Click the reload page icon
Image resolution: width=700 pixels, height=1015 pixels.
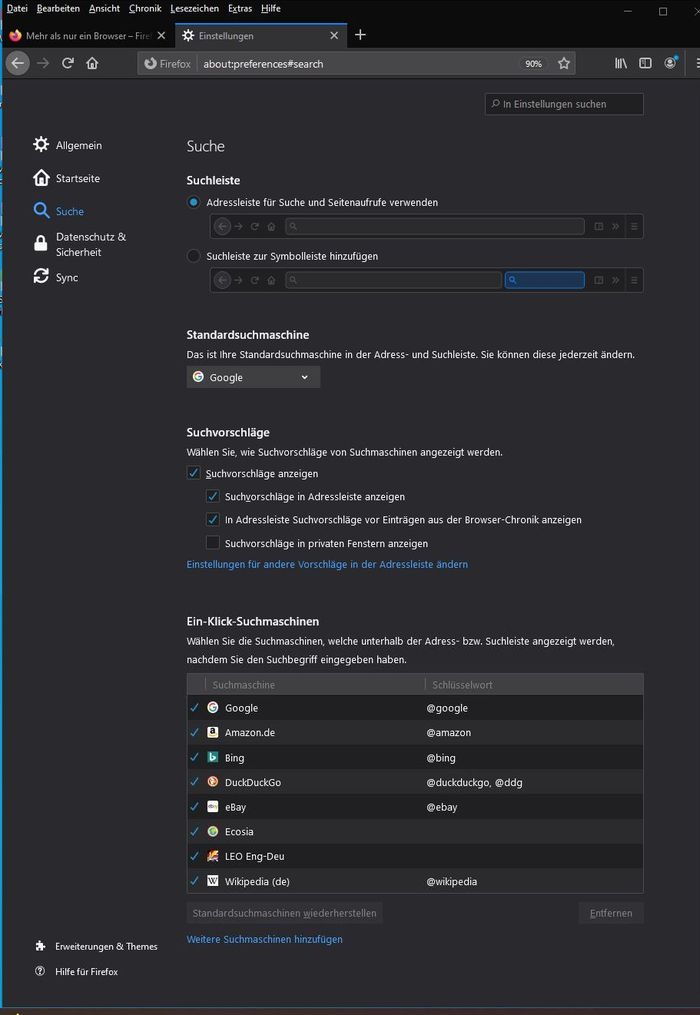(x=67, y=63)
